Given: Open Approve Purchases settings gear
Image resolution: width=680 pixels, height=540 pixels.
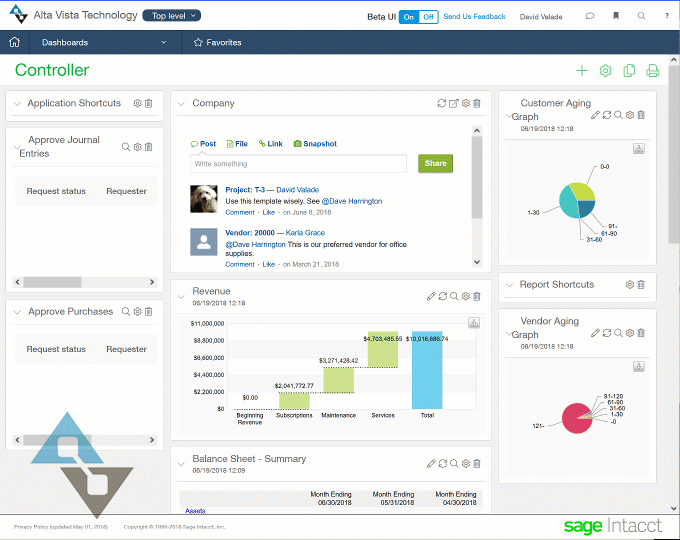Looking at the screenshot, I should point(137,311).
